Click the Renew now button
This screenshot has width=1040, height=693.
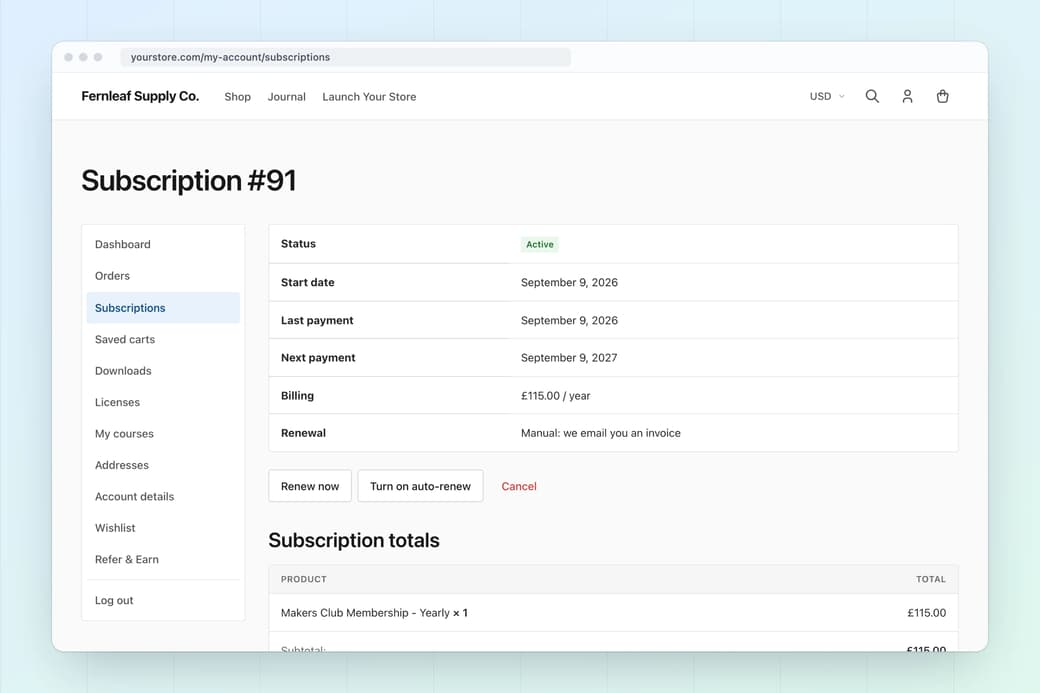pyautogui.click(x=310, y=486)
